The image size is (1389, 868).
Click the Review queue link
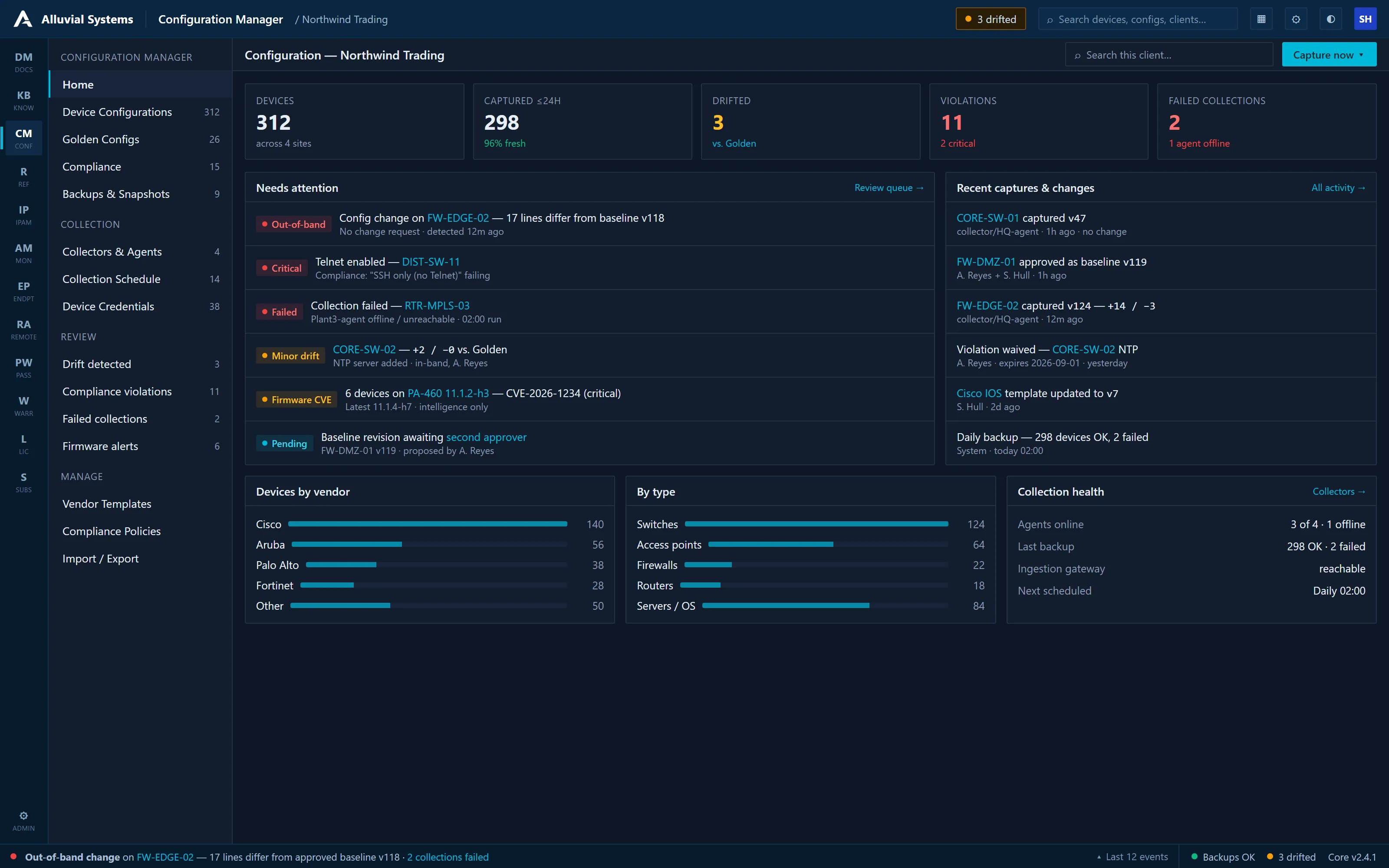click(889, 188)
